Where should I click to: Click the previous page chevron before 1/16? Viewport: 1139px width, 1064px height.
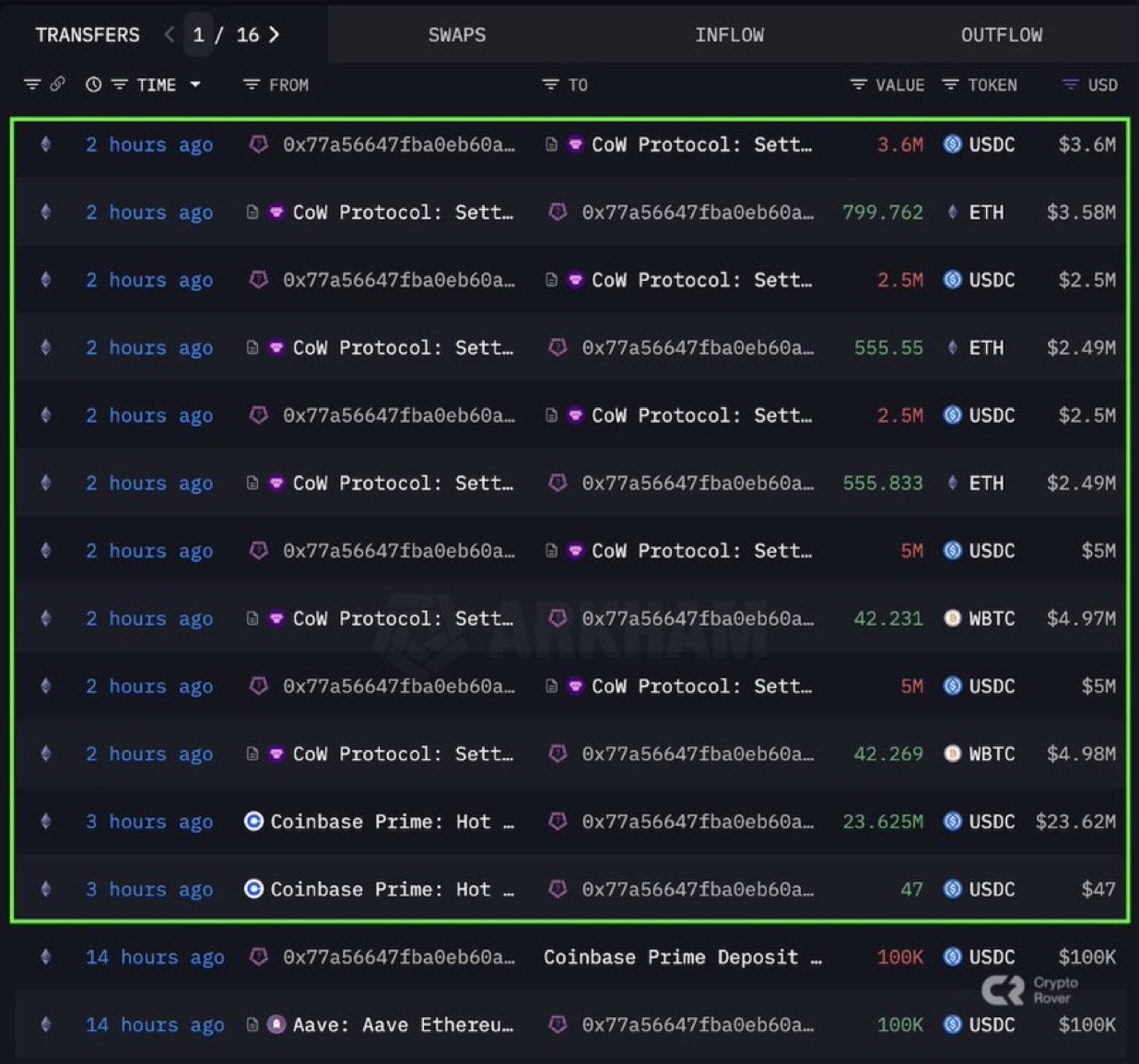coord(169,34)
